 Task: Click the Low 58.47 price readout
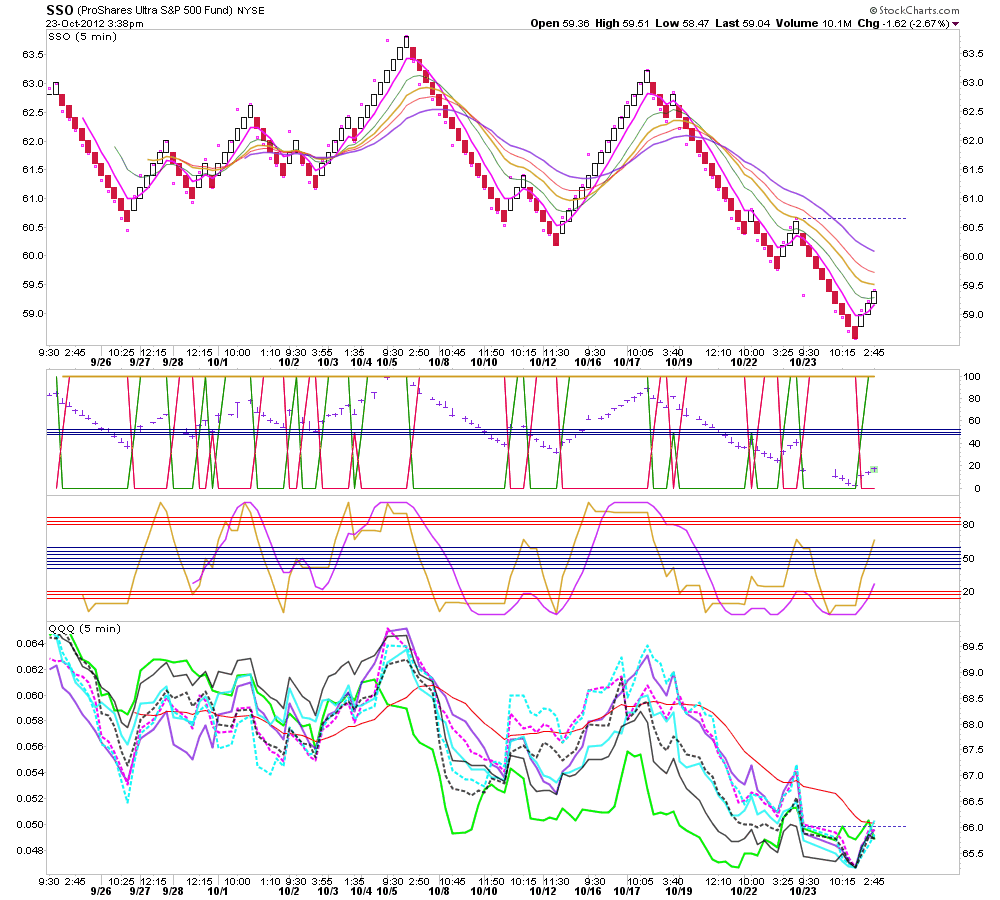(682, 24)
